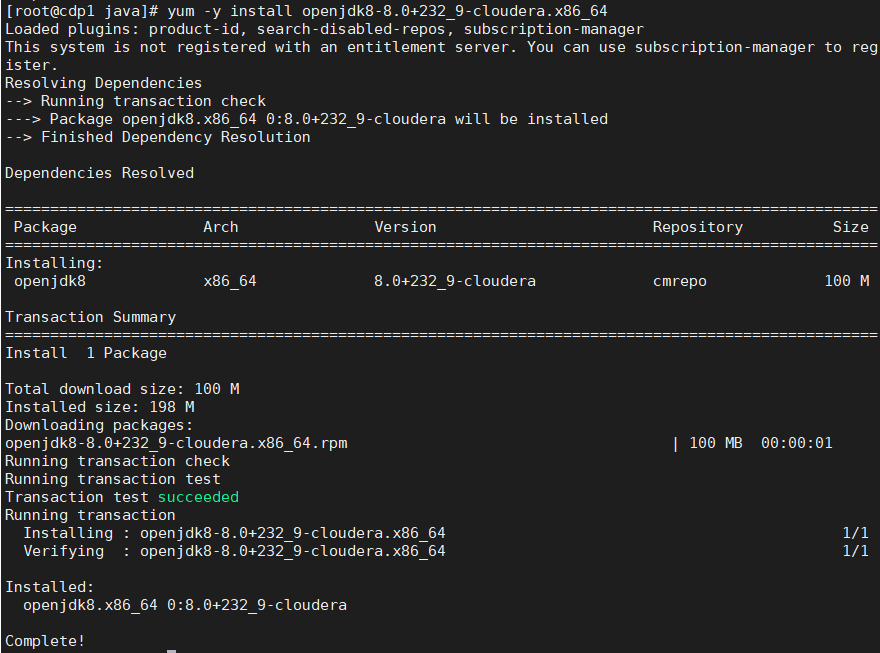
Task: Click 'Install 1 Package' line
Action: click(x=86, y=353)
